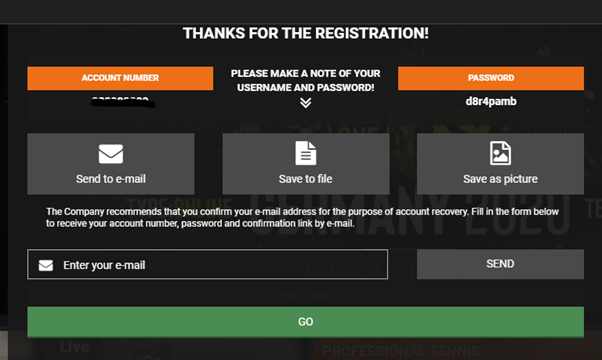Screen dimensions: 602x360
Task: Click the document icon above Save to file
Action: pyautogui.click(x=306, y=153)
